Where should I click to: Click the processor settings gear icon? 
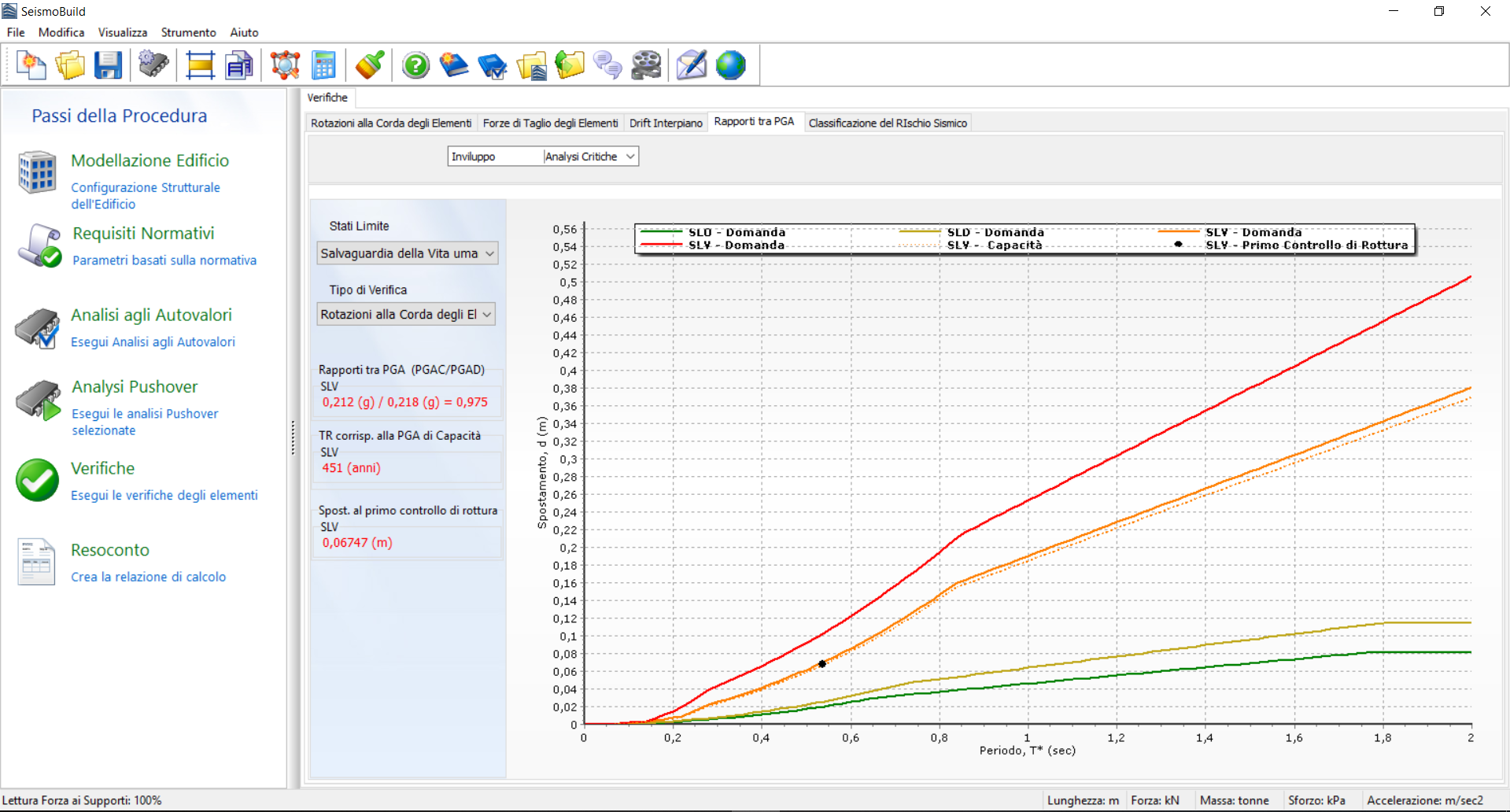click(x=153, y=65)
